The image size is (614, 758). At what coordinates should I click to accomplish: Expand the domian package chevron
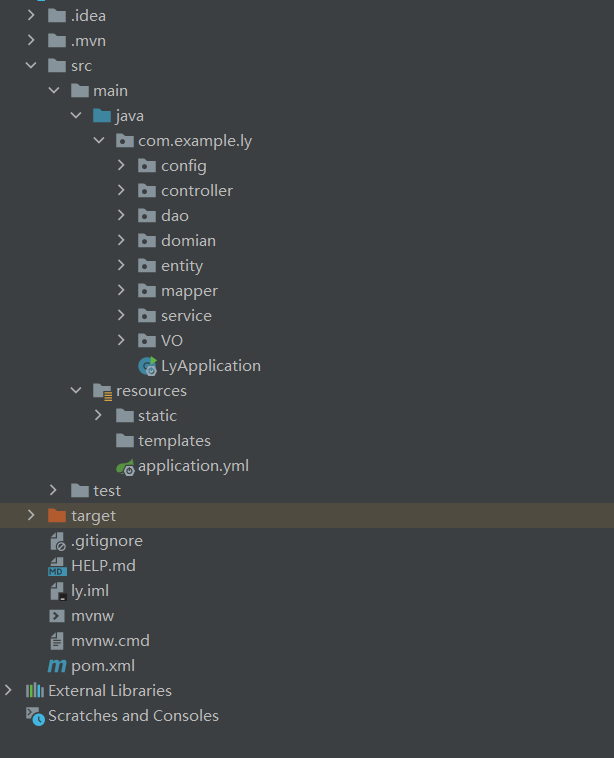coord(121,240)
